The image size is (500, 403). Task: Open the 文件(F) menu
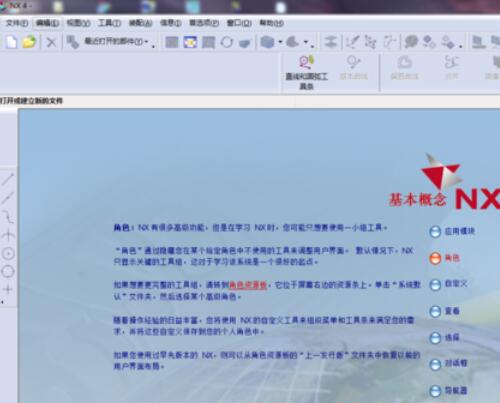click(17, 23)
